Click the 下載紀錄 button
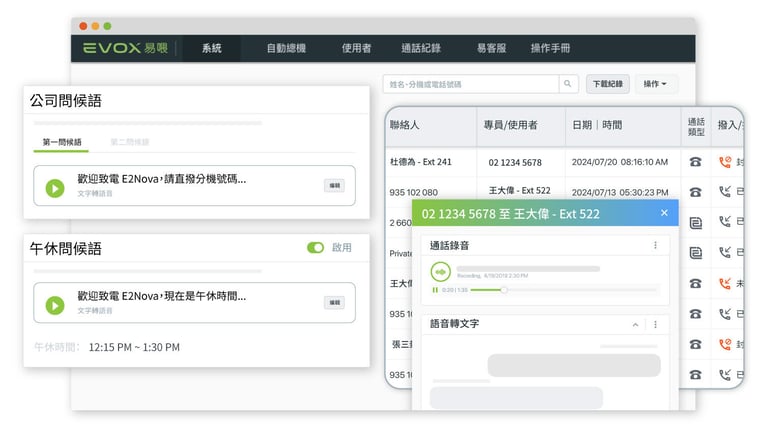The image size is (763, 429). click(x=608, y=84)
